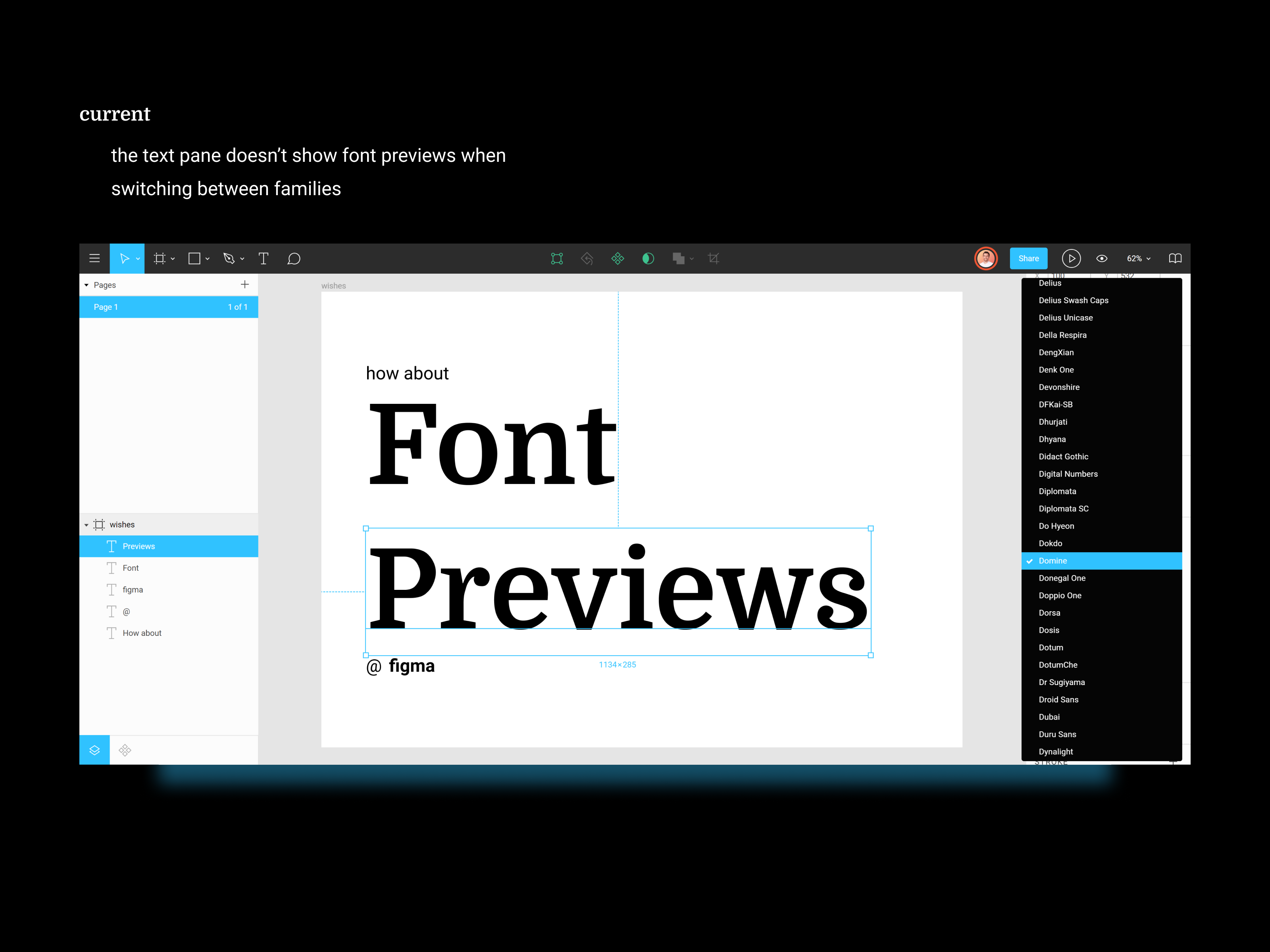Viewport: 1270px width, 952px height.
Task: Select the Text tool in toolbar
Action: pos(263,258)
